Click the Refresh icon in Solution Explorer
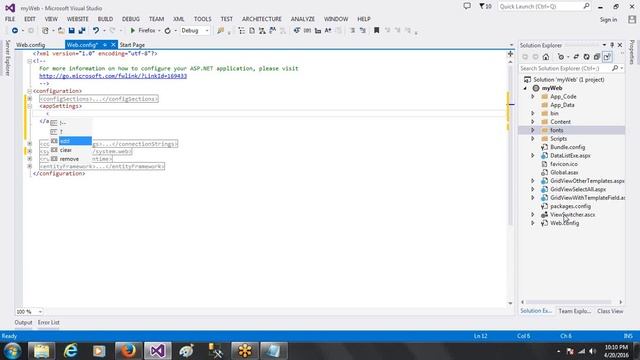The width and height of the screenshot is (640, 360). click(x=586, y=57)
